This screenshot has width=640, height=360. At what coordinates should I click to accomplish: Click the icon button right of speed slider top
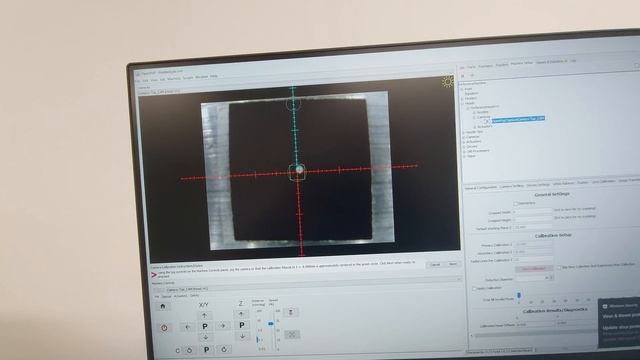(291, 312)
